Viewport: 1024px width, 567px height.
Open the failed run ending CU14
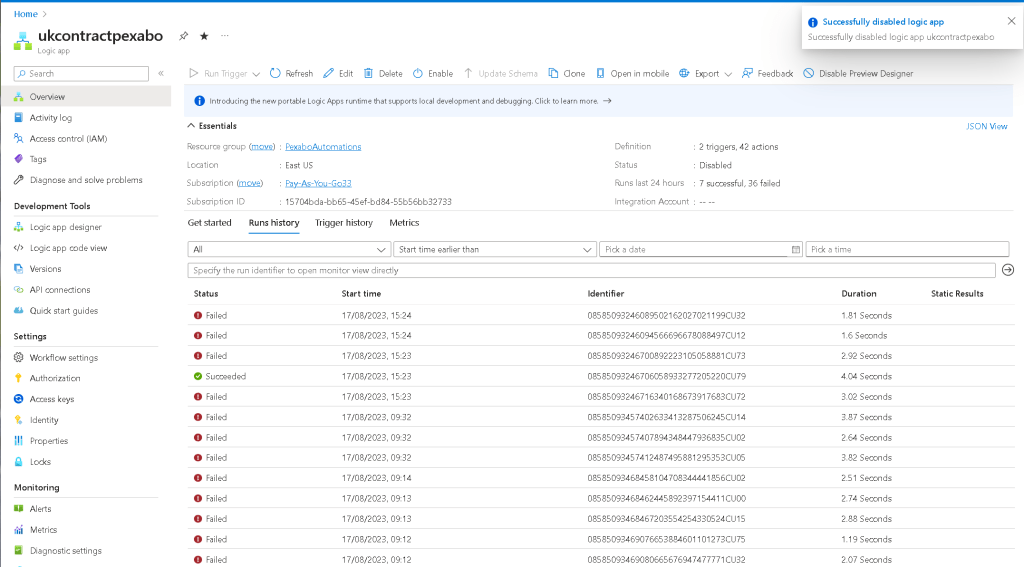click(x=601, y=417)
